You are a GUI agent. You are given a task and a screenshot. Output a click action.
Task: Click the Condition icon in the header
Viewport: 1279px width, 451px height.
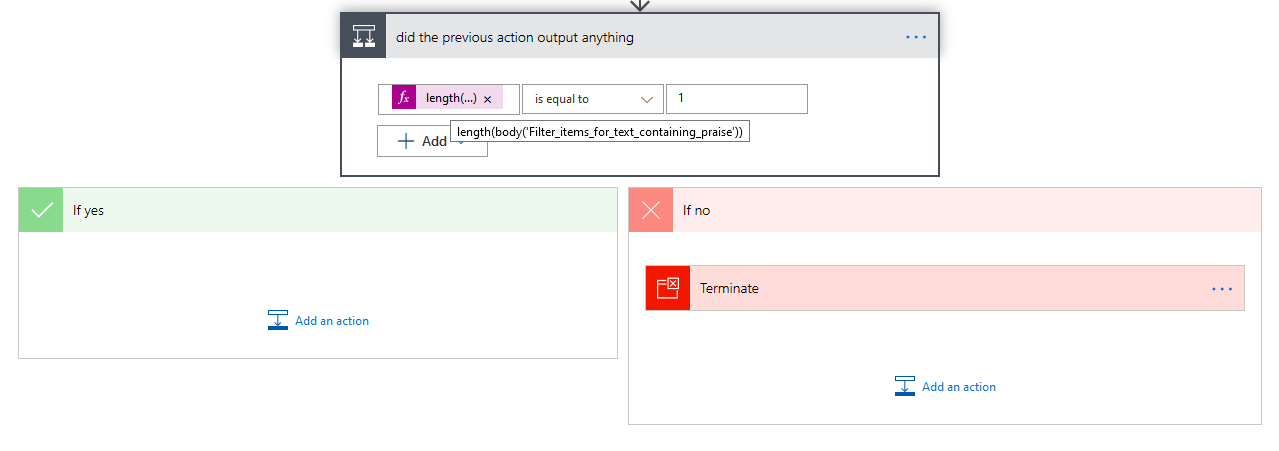pyautogui.click(x=363, y=37)
